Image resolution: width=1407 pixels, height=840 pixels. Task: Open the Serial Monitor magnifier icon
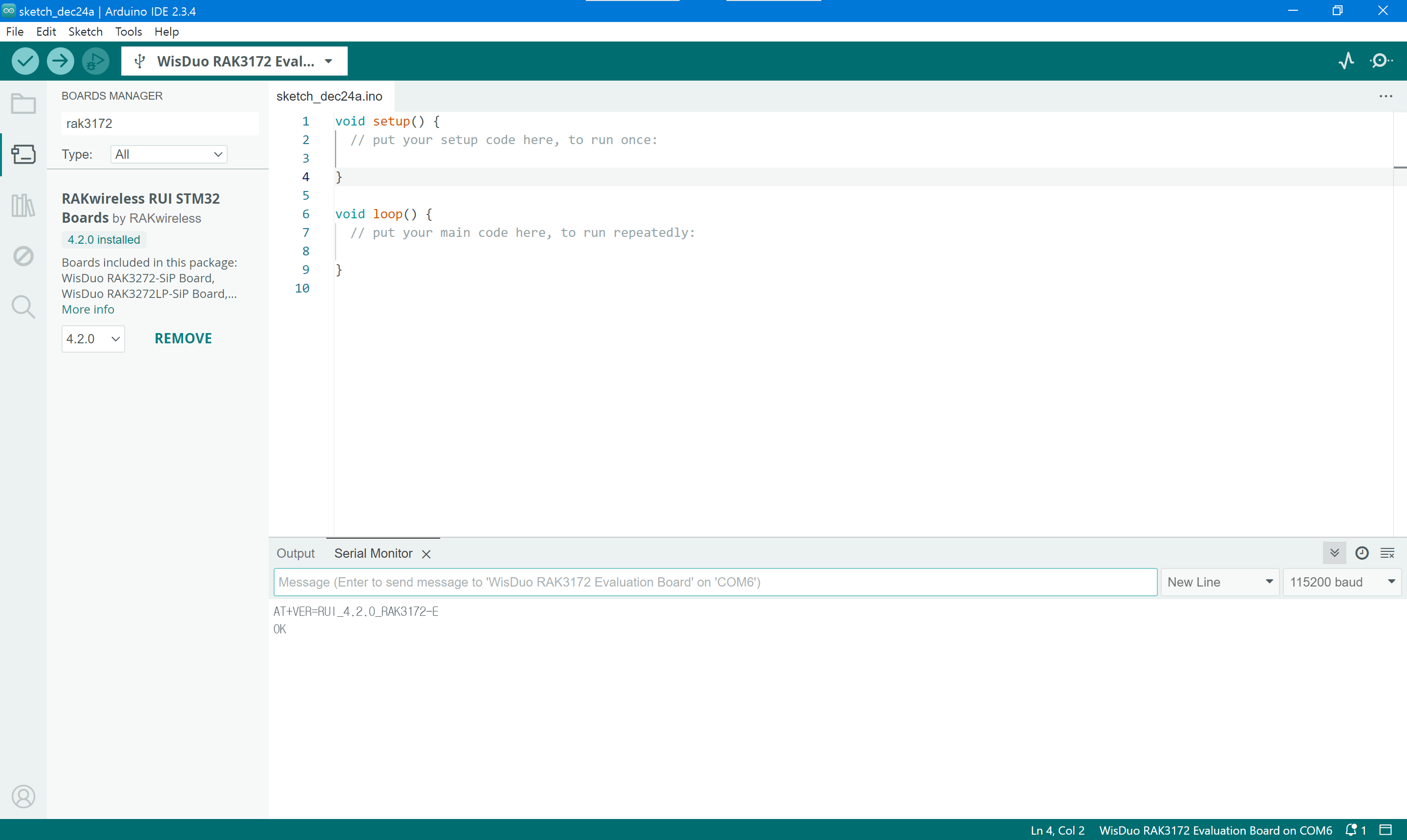(x=1381, y=61)
